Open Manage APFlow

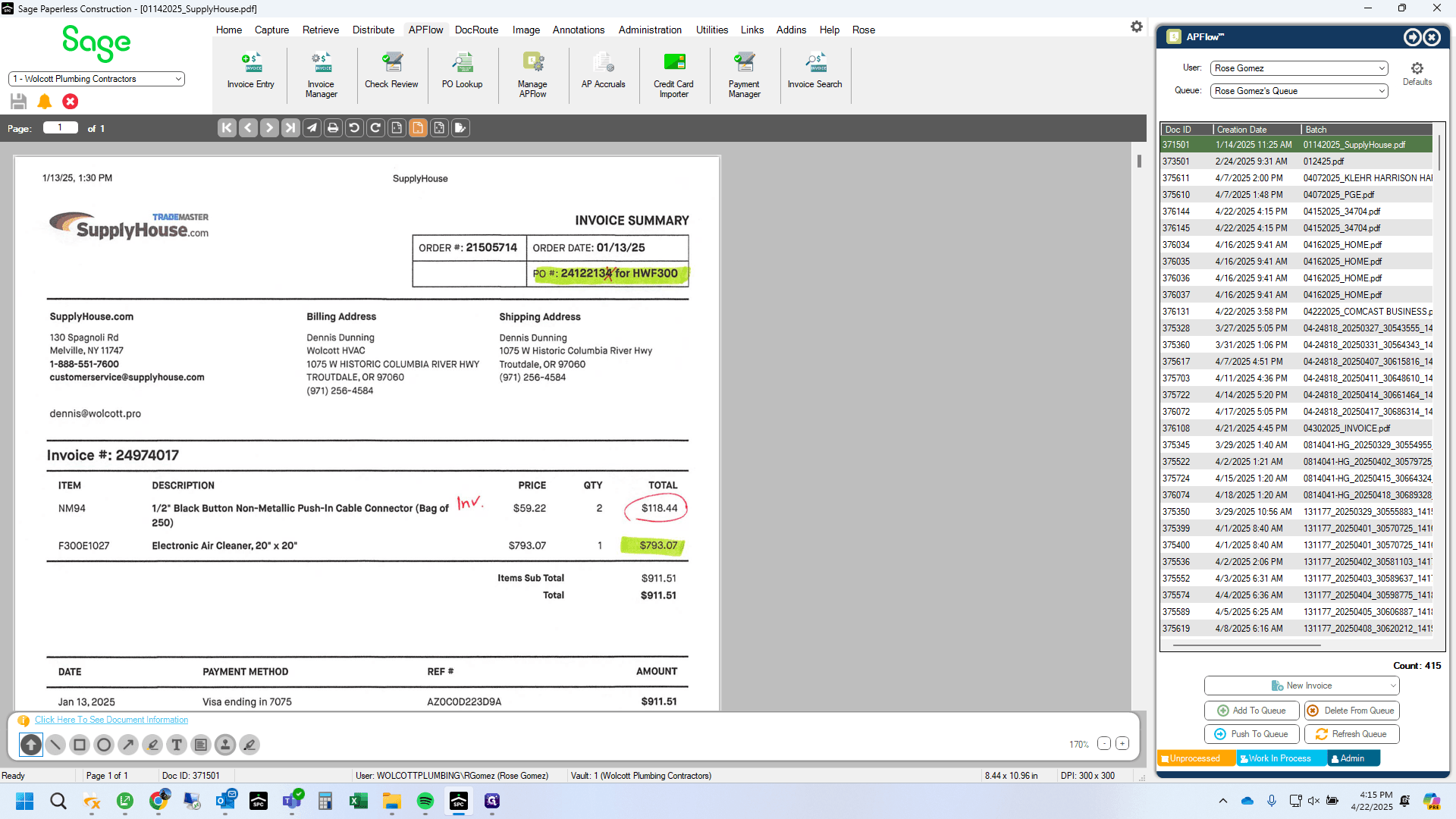pyautogui.click(x=532, y=76)
